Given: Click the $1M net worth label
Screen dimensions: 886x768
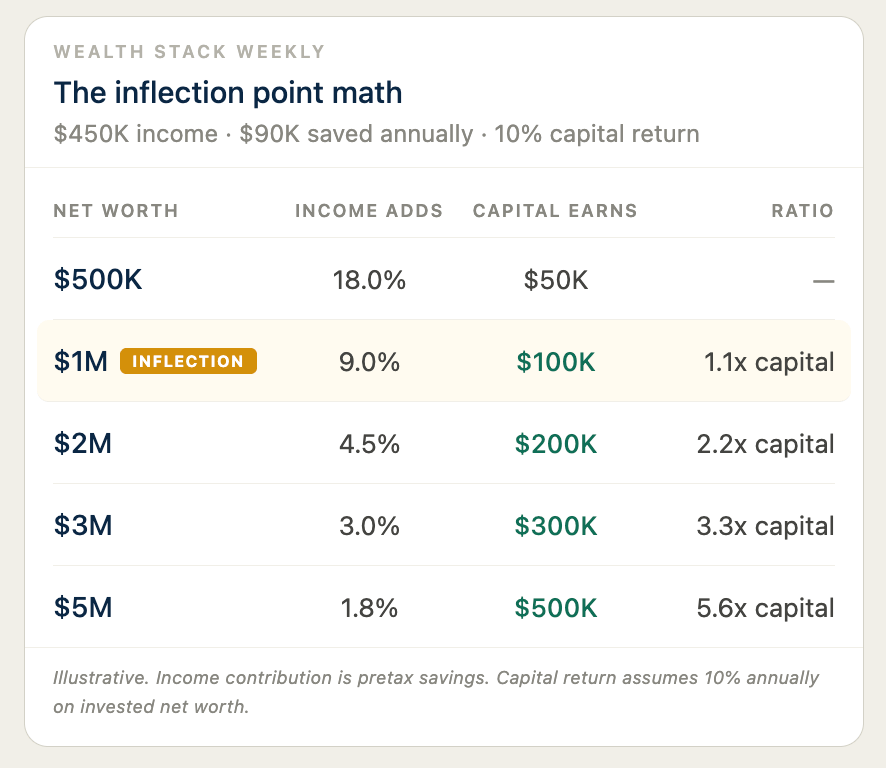Looking at the screenshot, I should coord(81,362).
